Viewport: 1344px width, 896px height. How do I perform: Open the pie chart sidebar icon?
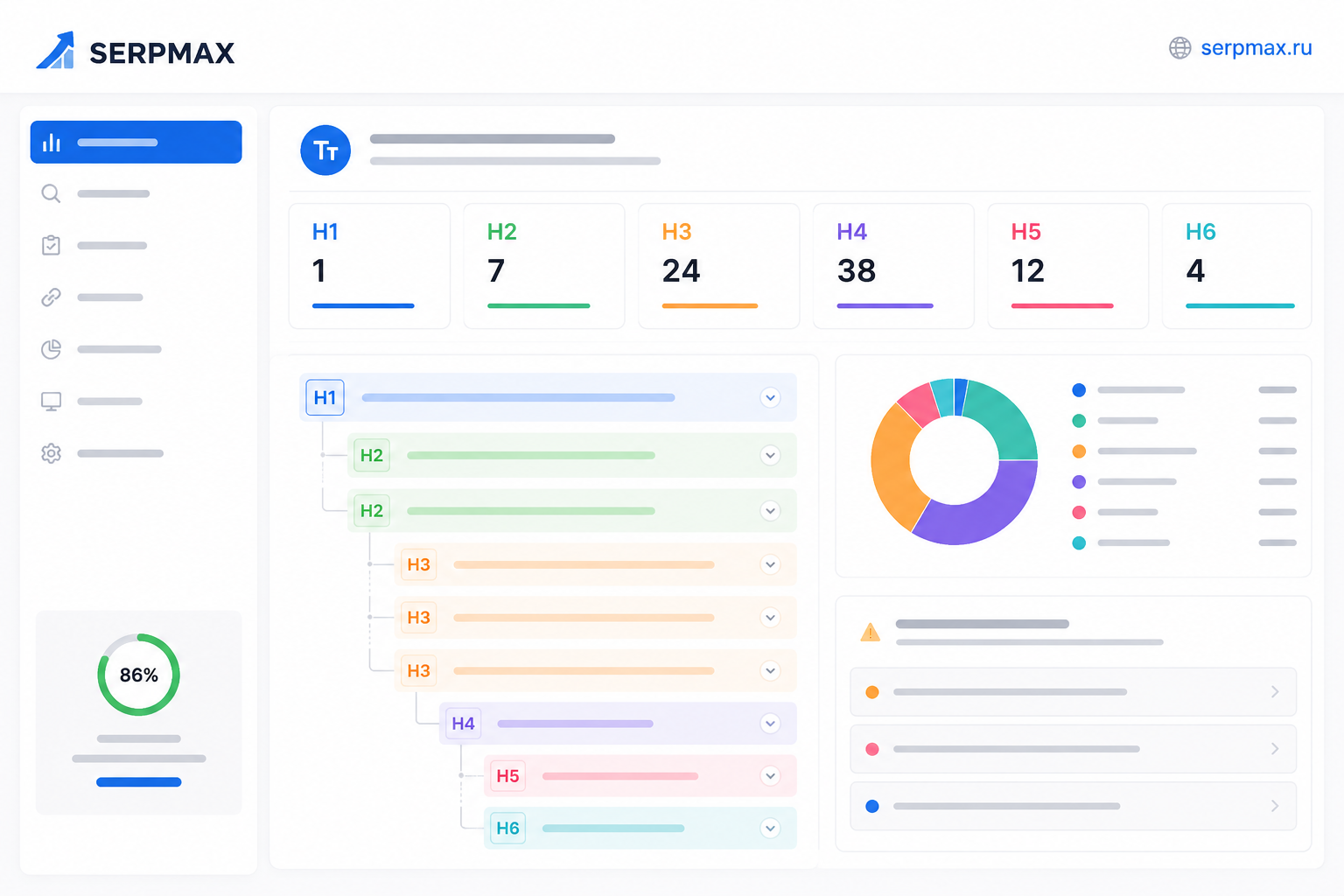[51, 349]
